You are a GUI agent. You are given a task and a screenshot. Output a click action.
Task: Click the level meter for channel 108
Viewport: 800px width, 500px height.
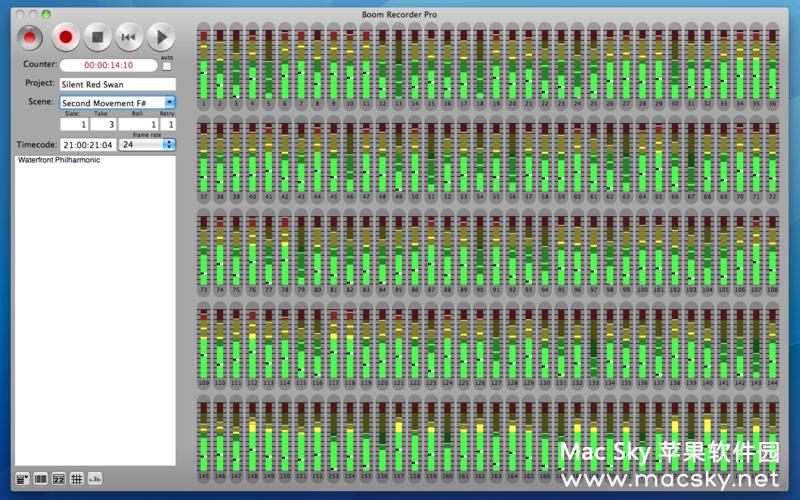(772, 252)
